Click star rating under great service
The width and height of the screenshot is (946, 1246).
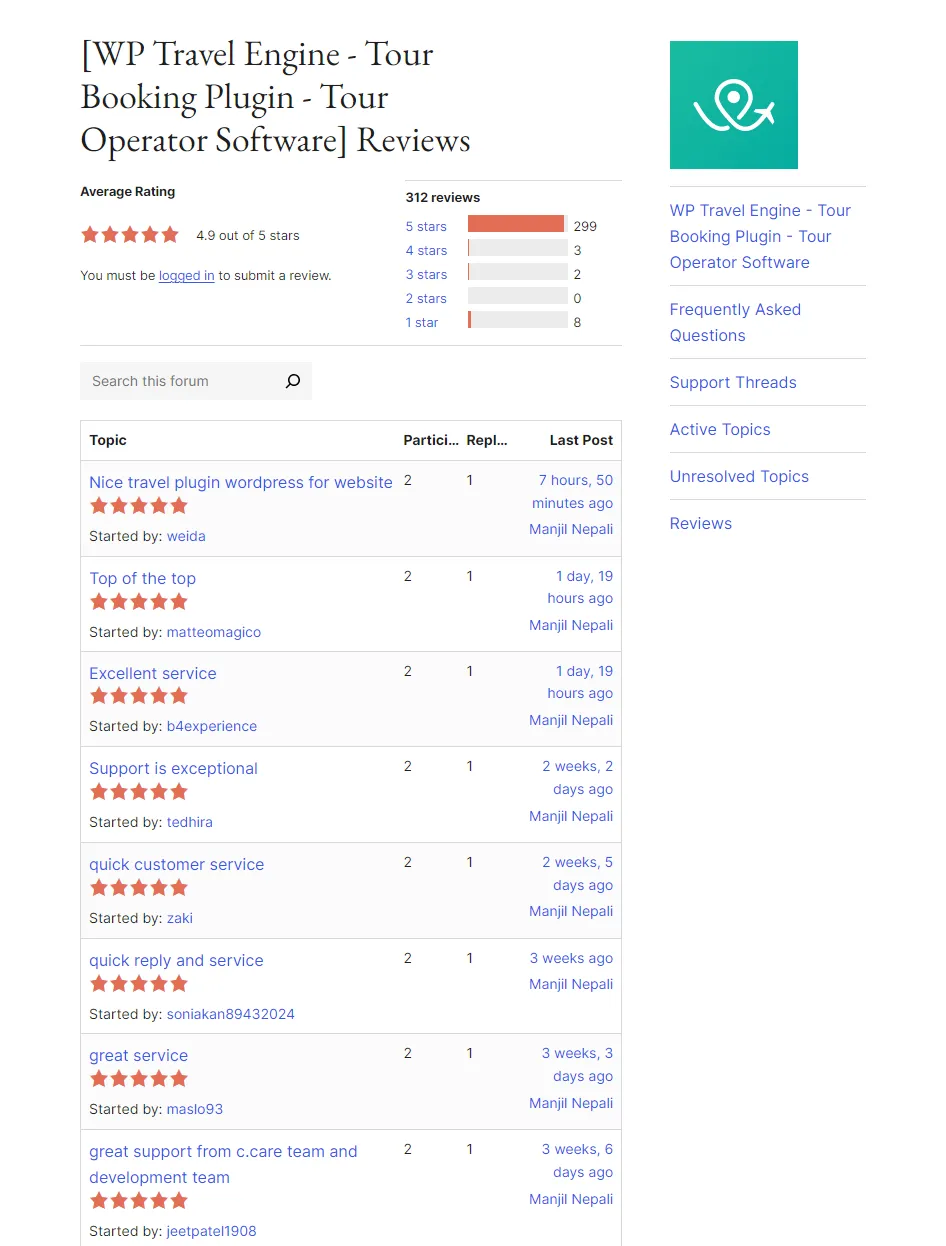(x=139, y=1079)
